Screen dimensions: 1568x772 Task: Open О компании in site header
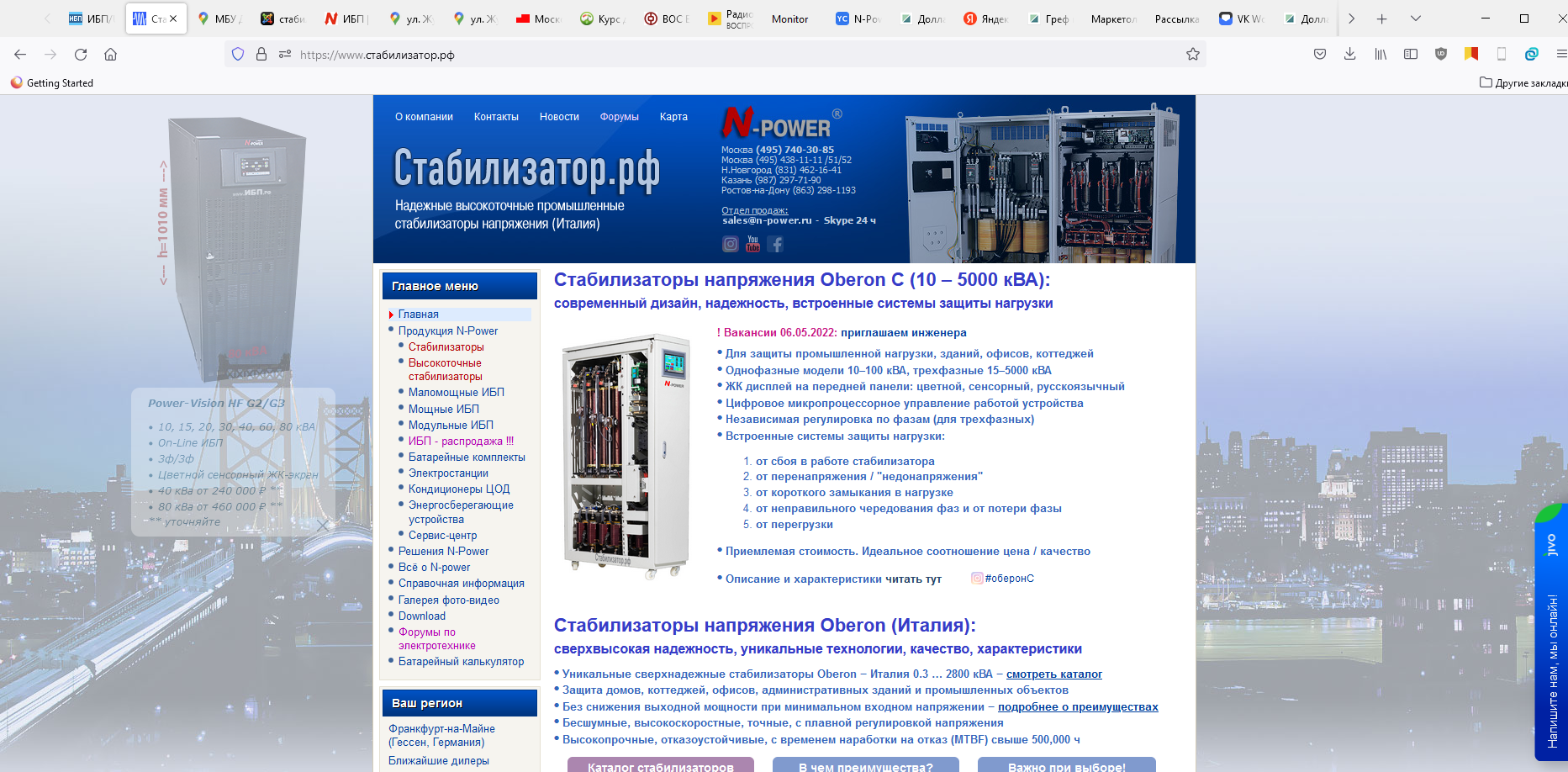click(x=424, y=117)
